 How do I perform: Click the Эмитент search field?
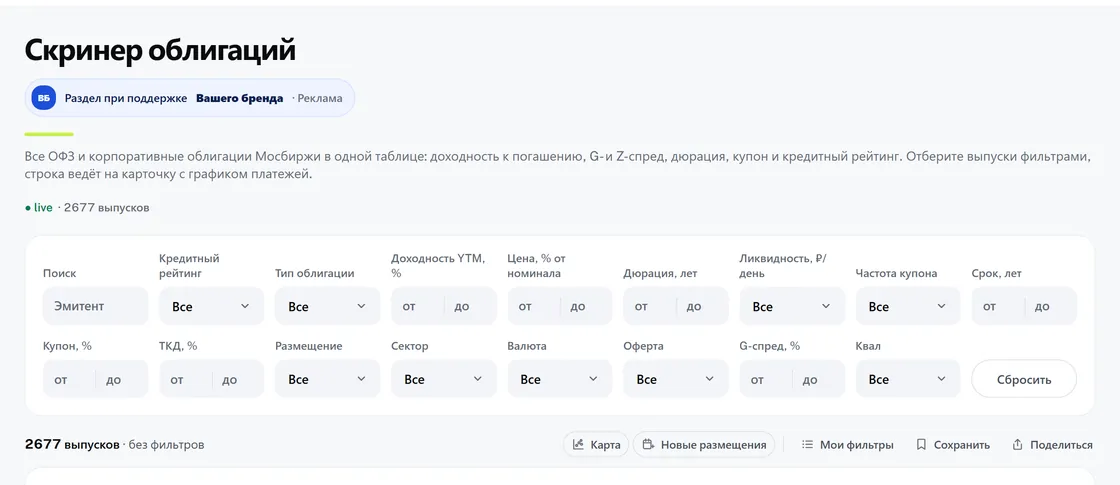click(95, 306)
